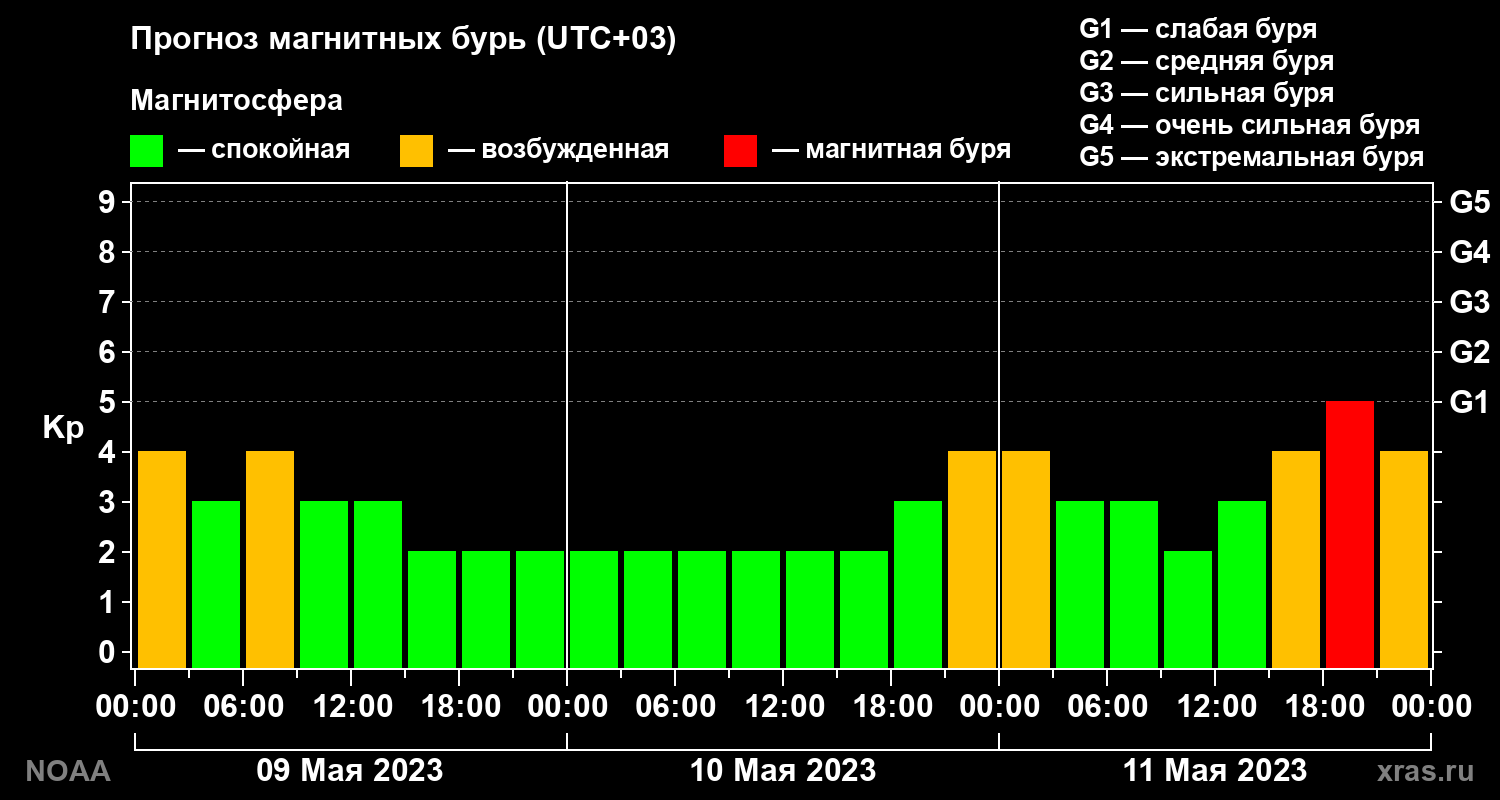The image size is (1500, 800).
Task: Click the '— магнитная буря' legend label
Action: [892, 150]
